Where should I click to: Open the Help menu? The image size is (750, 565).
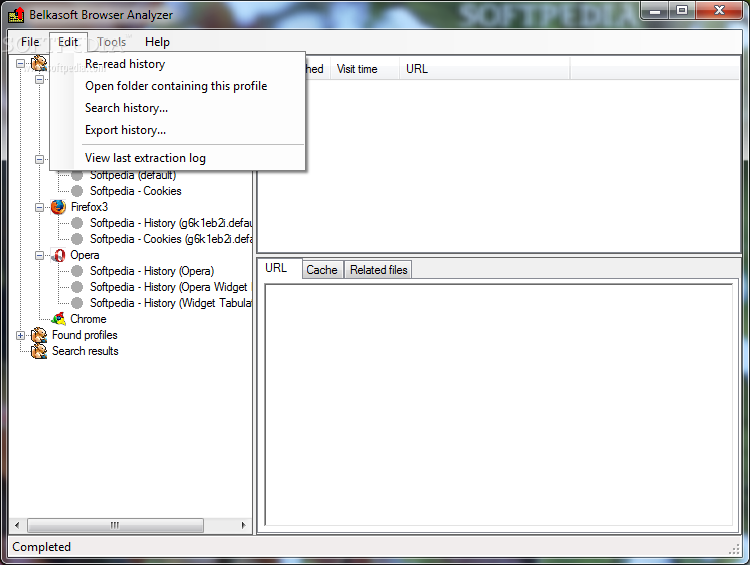[157, 42]
